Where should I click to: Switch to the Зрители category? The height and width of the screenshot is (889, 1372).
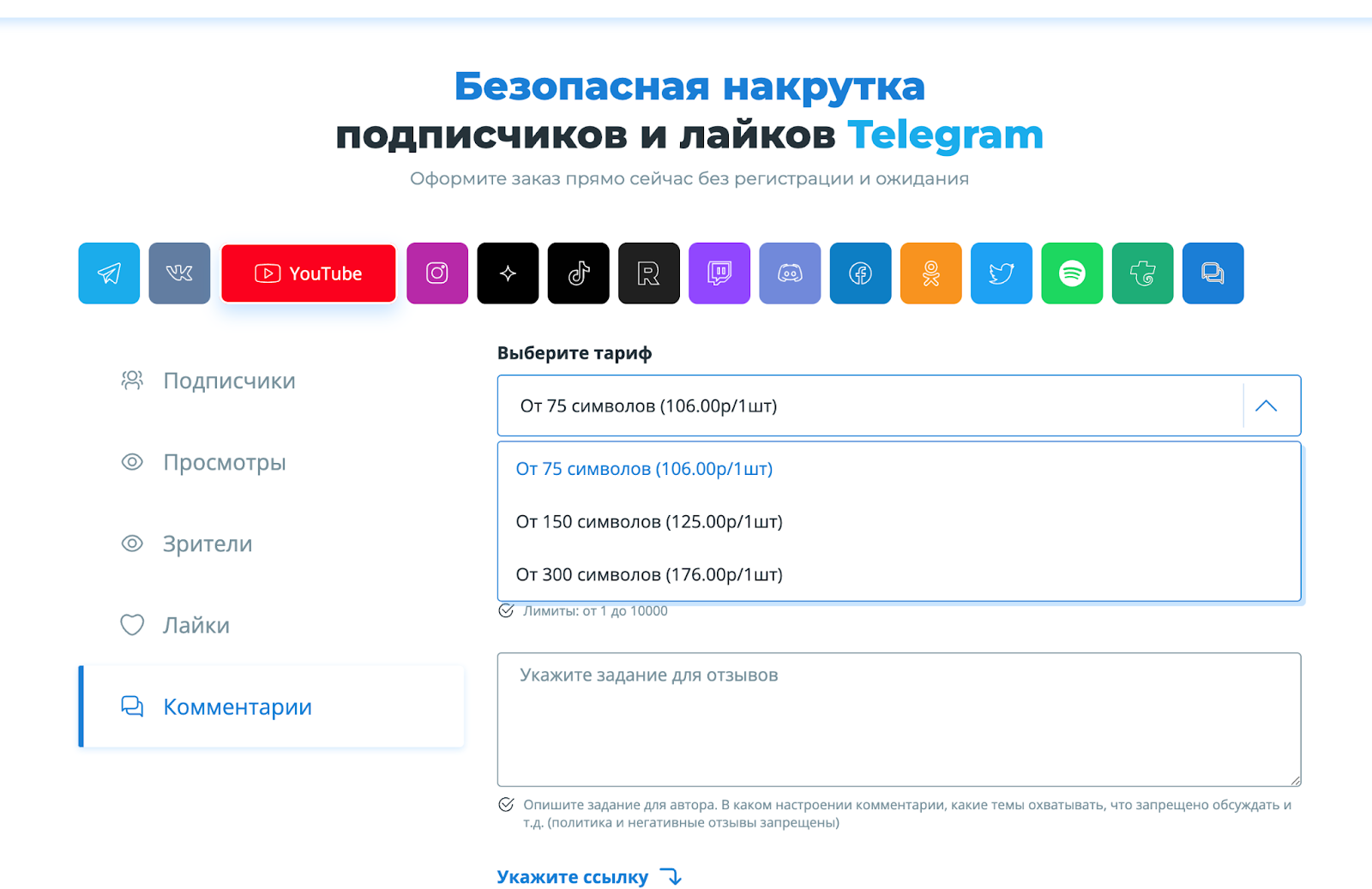click(x=271, y=544)
